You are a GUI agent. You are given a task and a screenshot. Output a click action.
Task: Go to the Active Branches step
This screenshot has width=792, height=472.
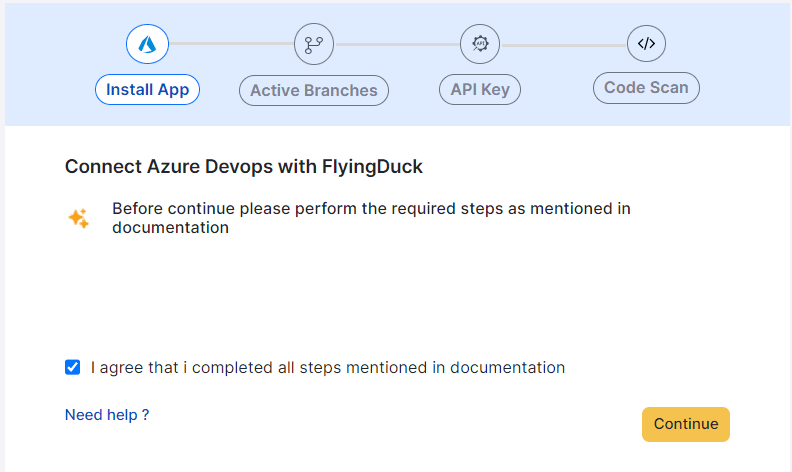coord(313,90)
